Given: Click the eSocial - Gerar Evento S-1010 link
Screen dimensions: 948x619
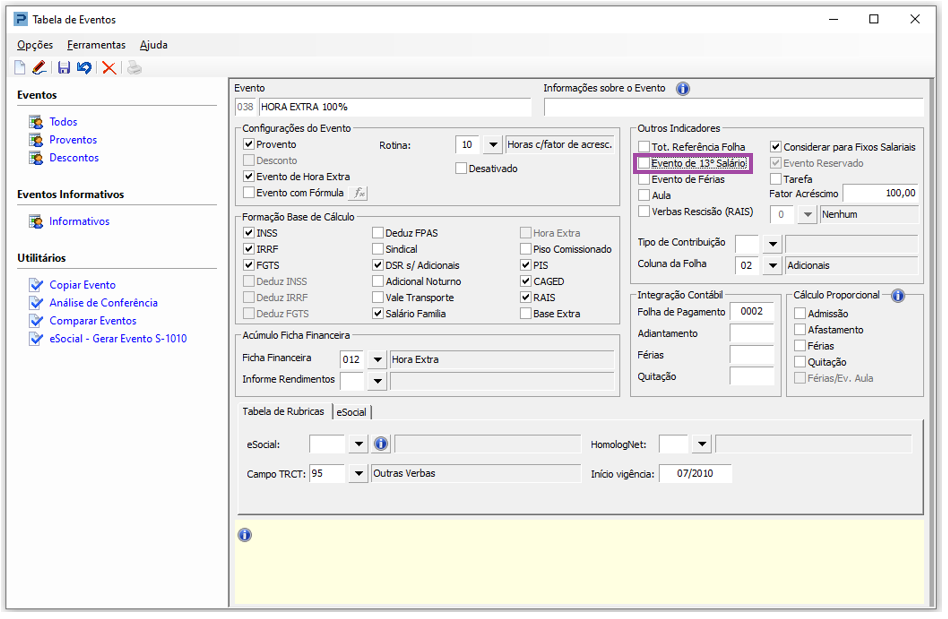Looking at the screenshot, I should click(x=118, y=339).
